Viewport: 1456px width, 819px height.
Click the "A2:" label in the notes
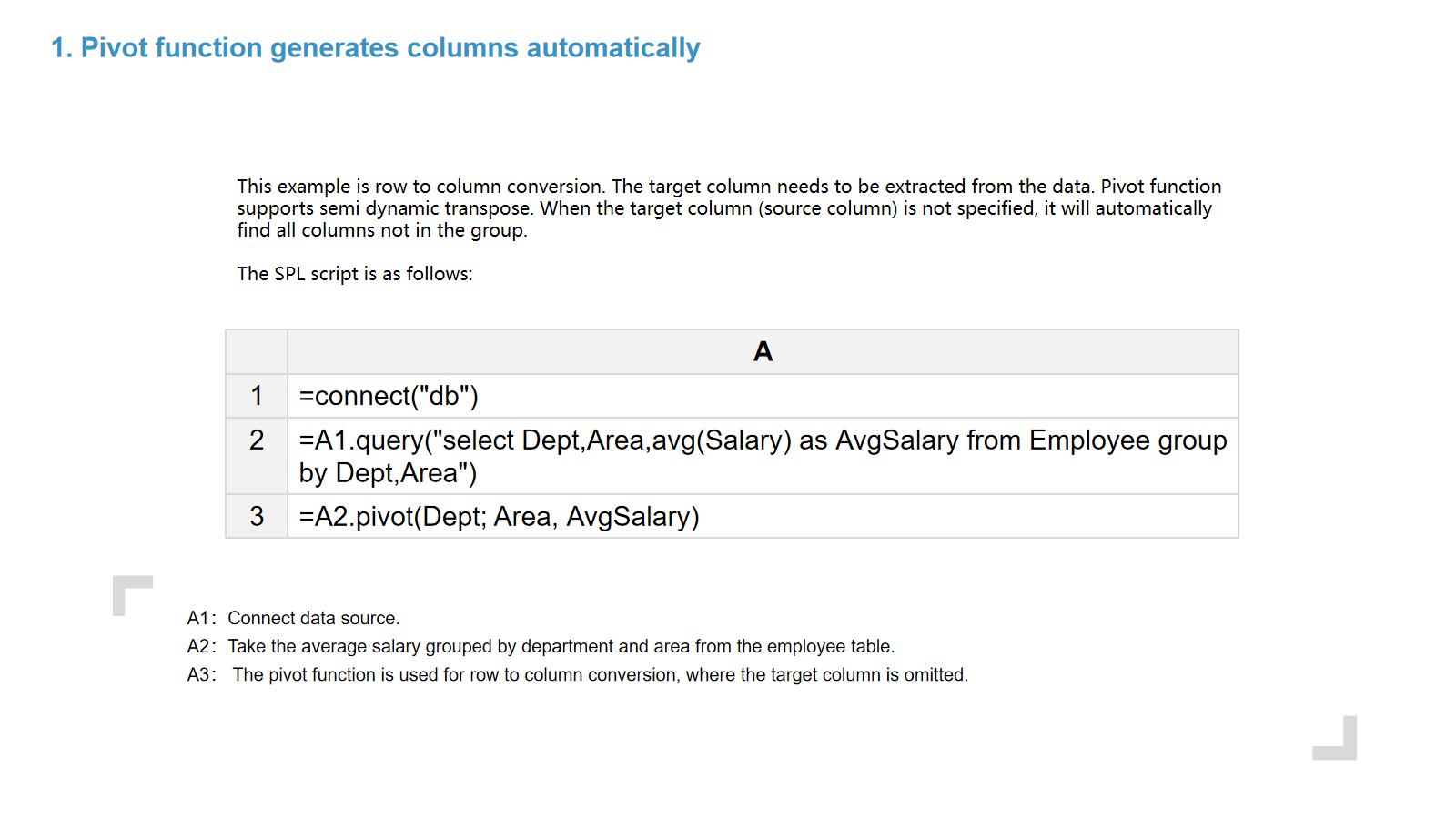[201, 647]
